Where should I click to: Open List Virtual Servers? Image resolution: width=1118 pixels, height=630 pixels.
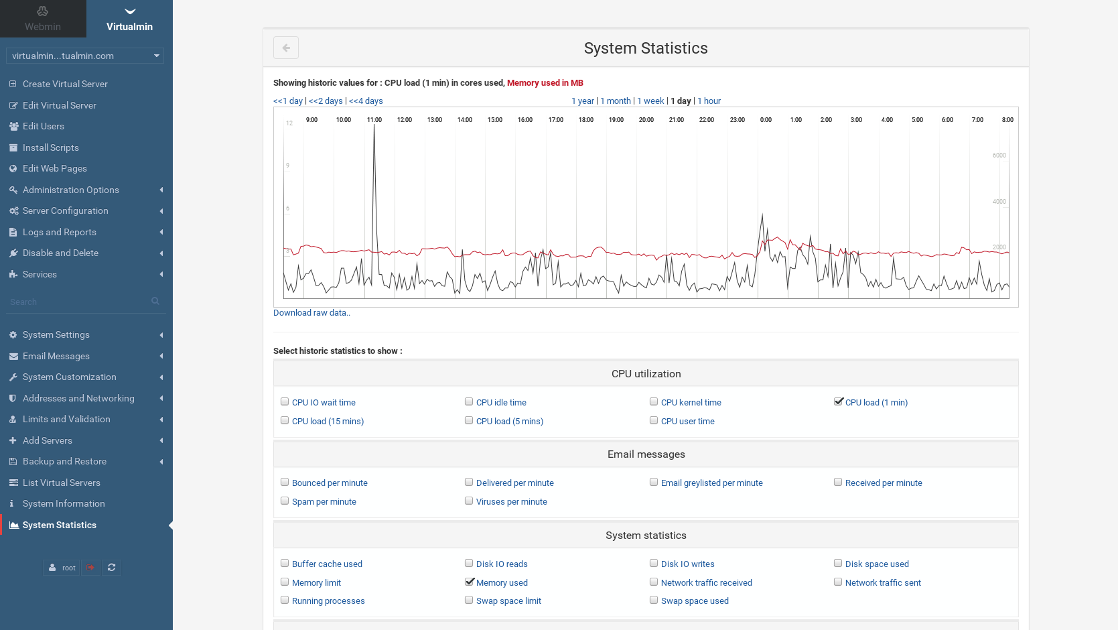pyautogui.click(x=61, y=483)
